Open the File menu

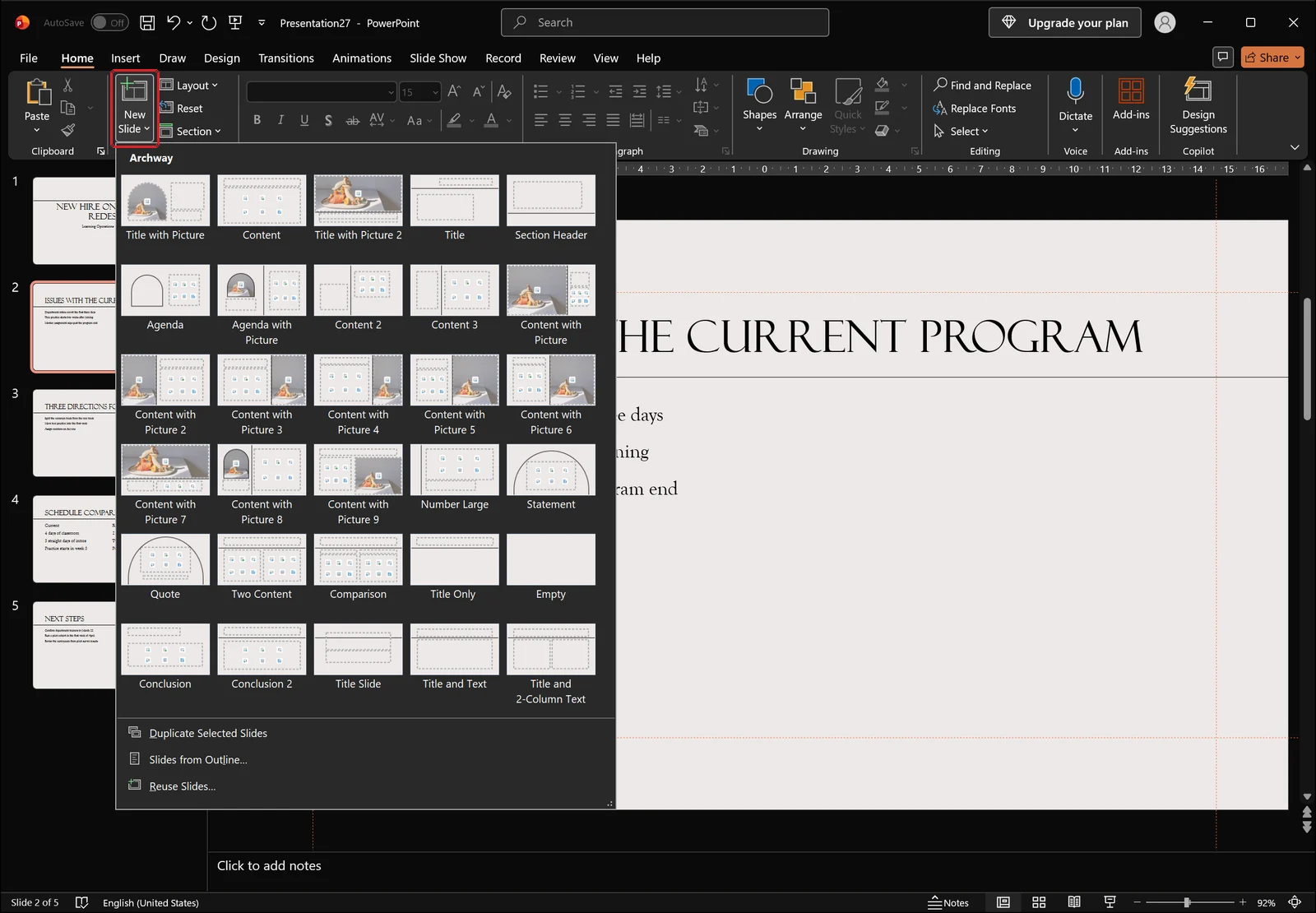click(29, 58)
